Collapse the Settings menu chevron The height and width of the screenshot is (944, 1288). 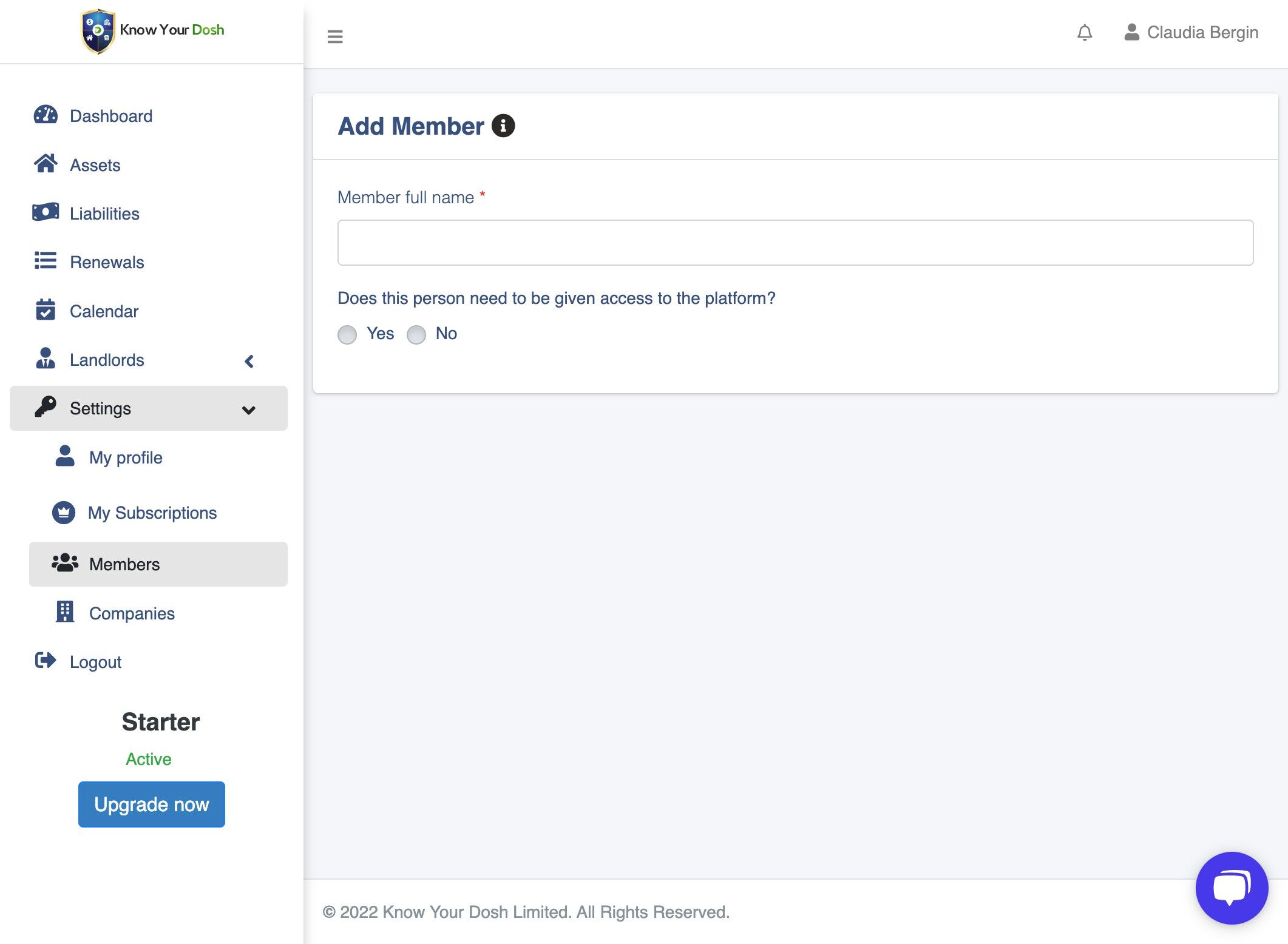tap(248, 410)
